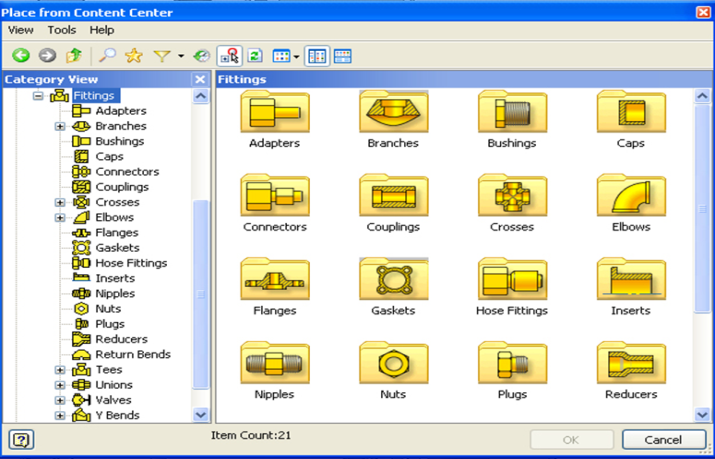Open the Nipples folder thumbnail

point(275,363)
